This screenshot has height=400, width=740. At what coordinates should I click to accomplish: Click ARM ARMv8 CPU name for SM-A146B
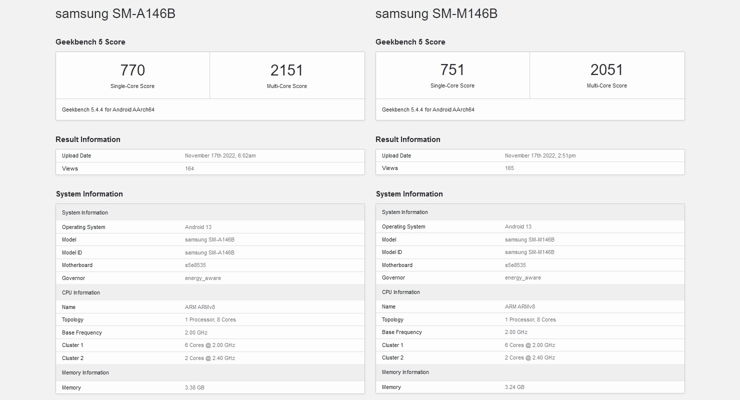(x=200, y=307)
